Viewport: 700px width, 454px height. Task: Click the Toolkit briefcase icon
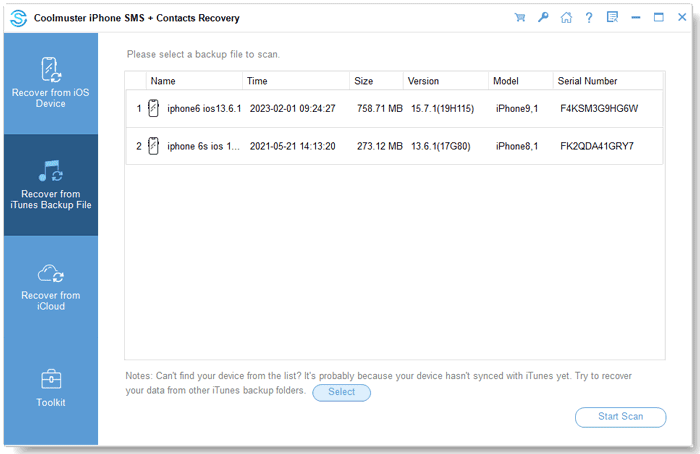point(51,379)
